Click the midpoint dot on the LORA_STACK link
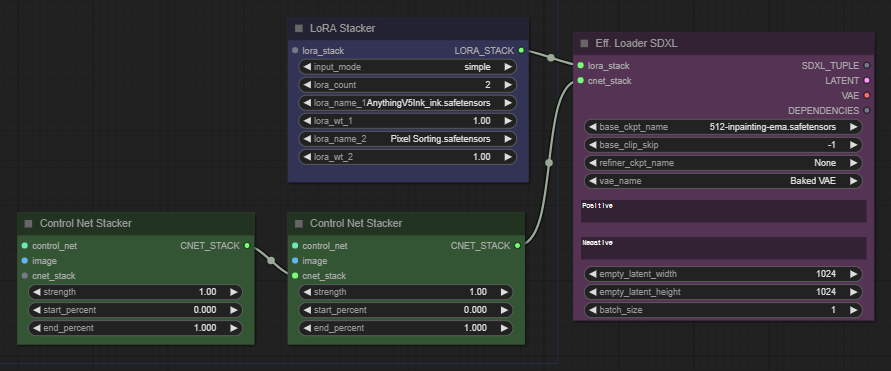This screenshot has height=371, width=891. 551,57
